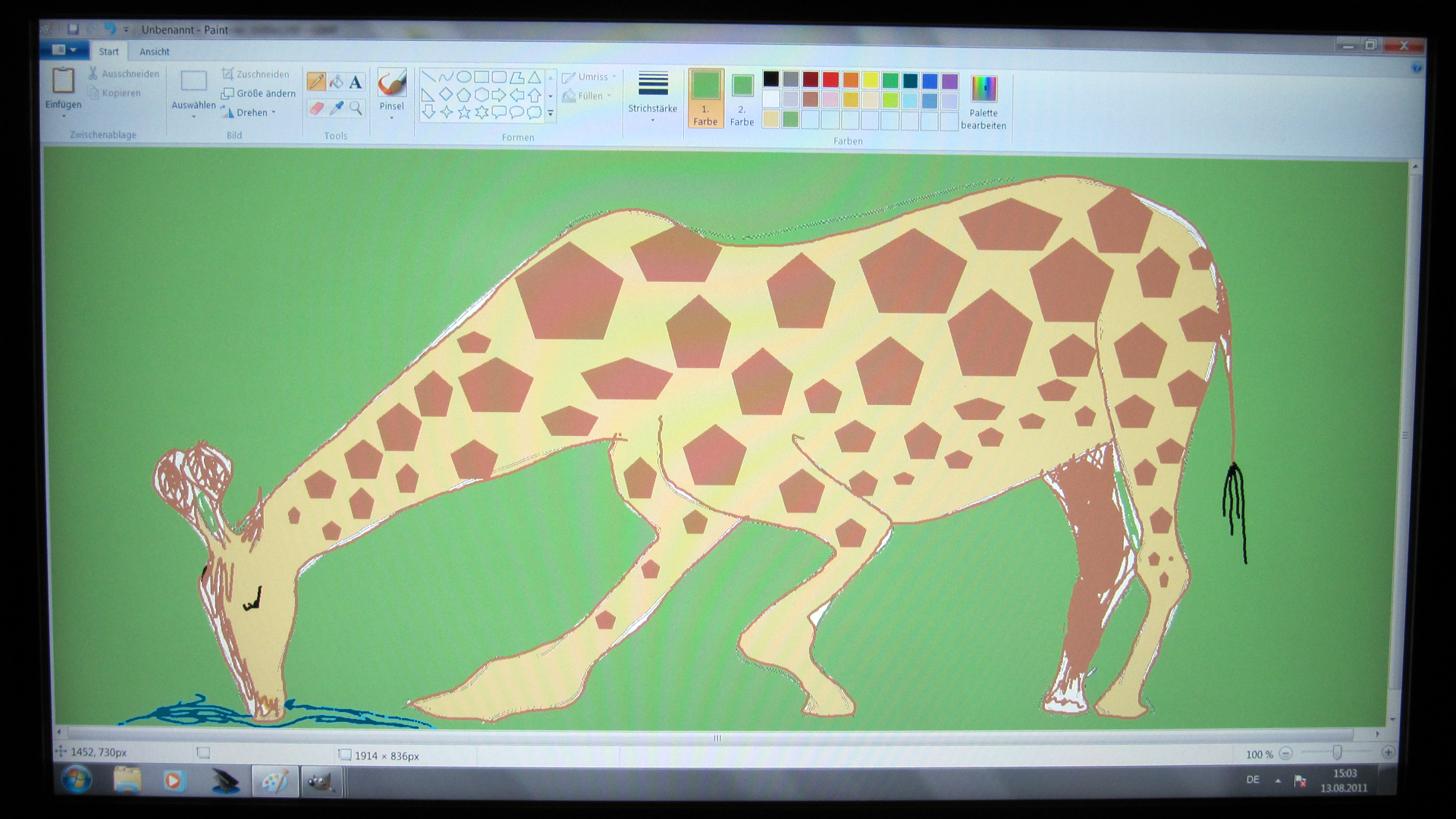Choose the pentagon shape in Formen
The width and height of the screenshot is (1456, 819).
coord(463,95)
